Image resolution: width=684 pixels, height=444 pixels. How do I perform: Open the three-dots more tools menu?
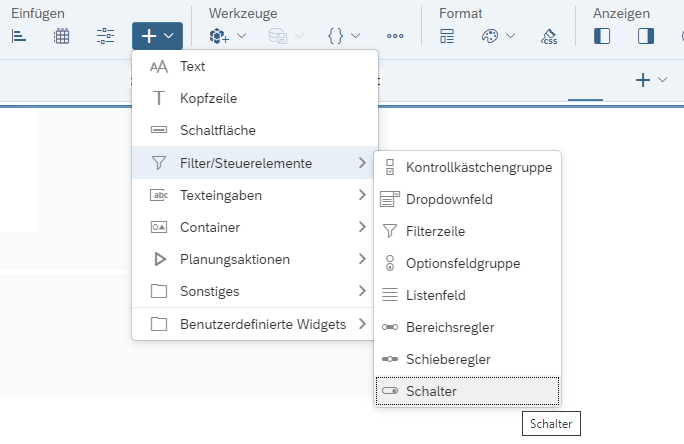pos(395,36)
